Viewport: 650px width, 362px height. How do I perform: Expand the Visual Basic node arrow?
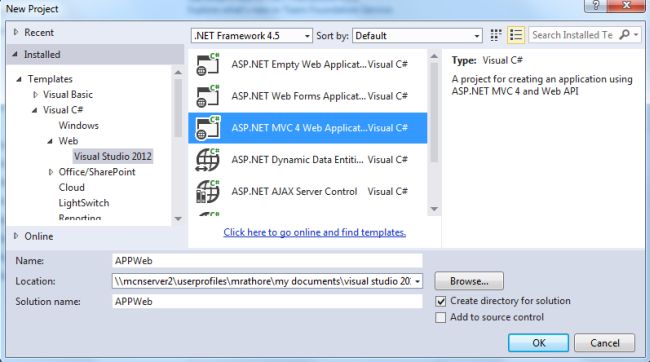click(35, 95)
